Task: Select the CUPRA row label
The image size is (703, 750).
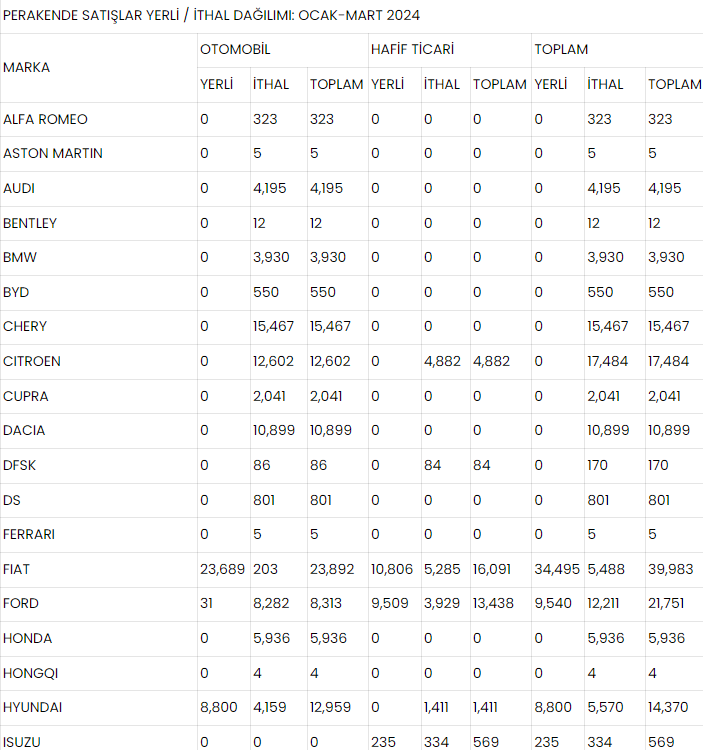Action: (x=26, y=397)
